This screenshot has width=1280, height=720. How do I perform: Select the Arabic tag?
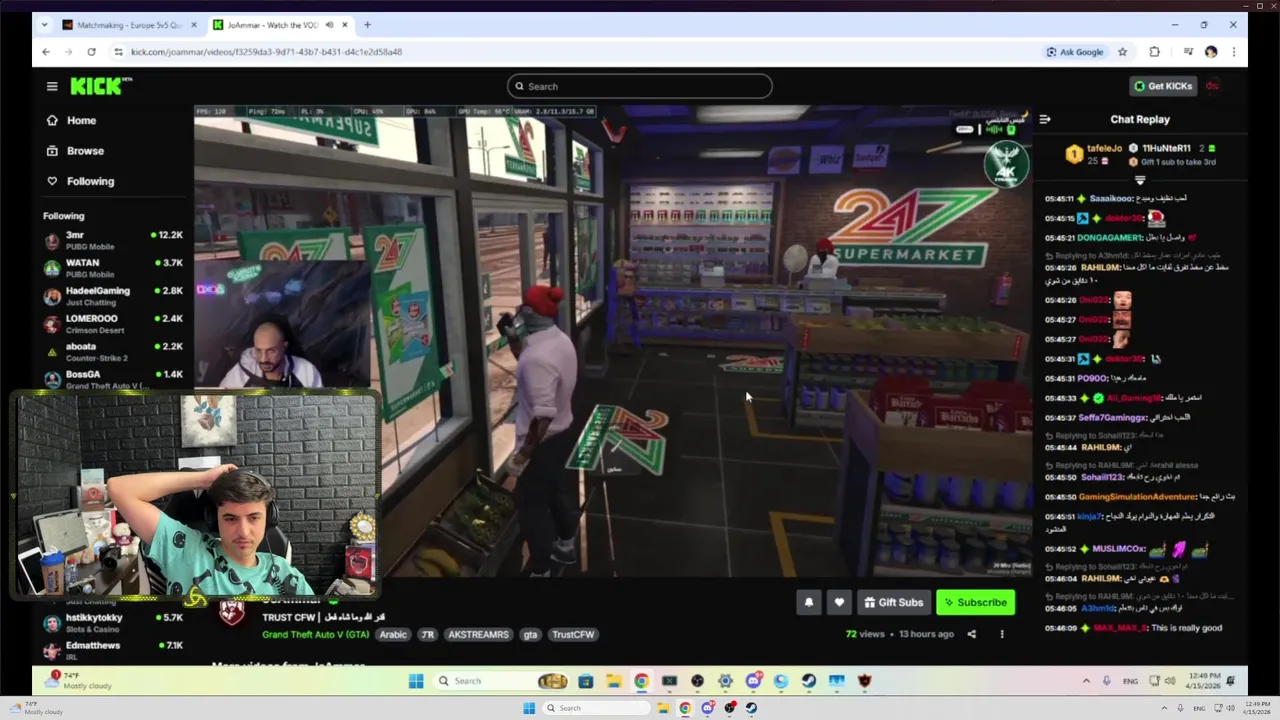[x=393, y=634]
